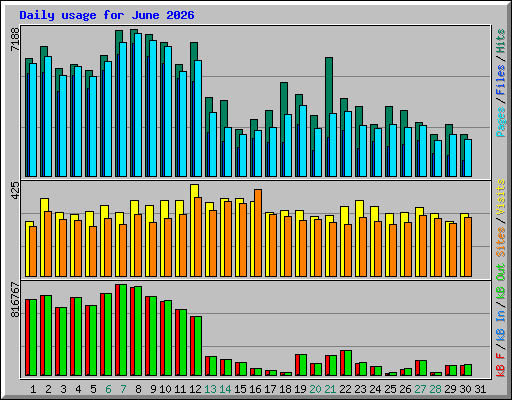
Task: Click the "Daily usage for June 2026" title
Action: coord(107,15)
